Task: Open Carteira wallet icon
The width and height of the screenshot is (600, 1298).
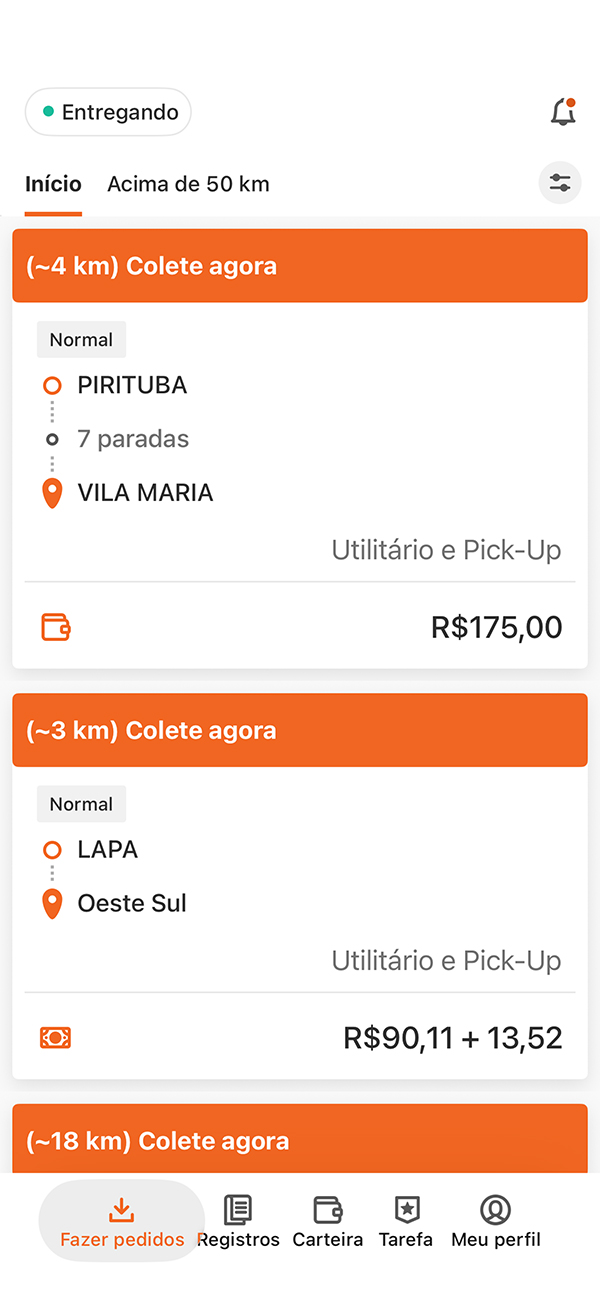Action: (328, 1209)
